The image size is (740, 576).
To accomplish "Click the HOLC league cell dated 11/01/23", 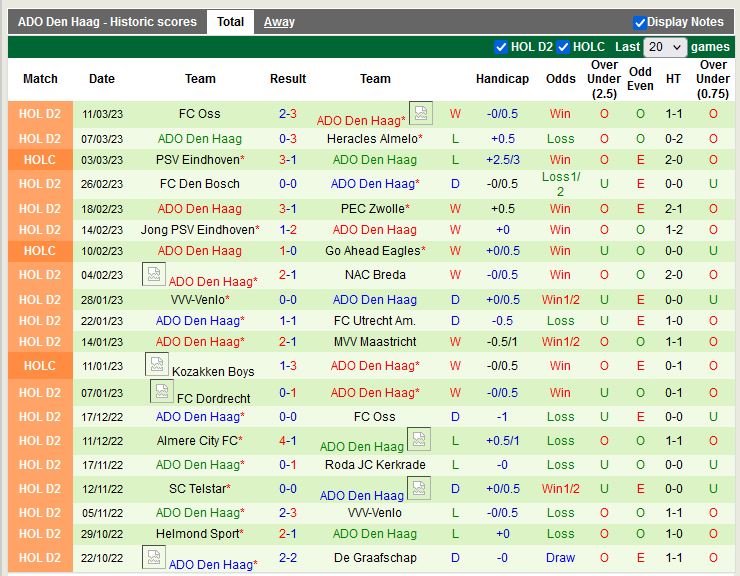I will (40, 365).
